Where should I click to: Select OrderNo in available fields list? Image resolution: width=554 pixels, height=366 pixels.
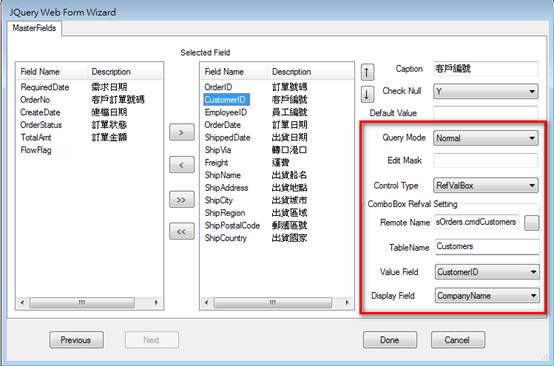point(35,100)
